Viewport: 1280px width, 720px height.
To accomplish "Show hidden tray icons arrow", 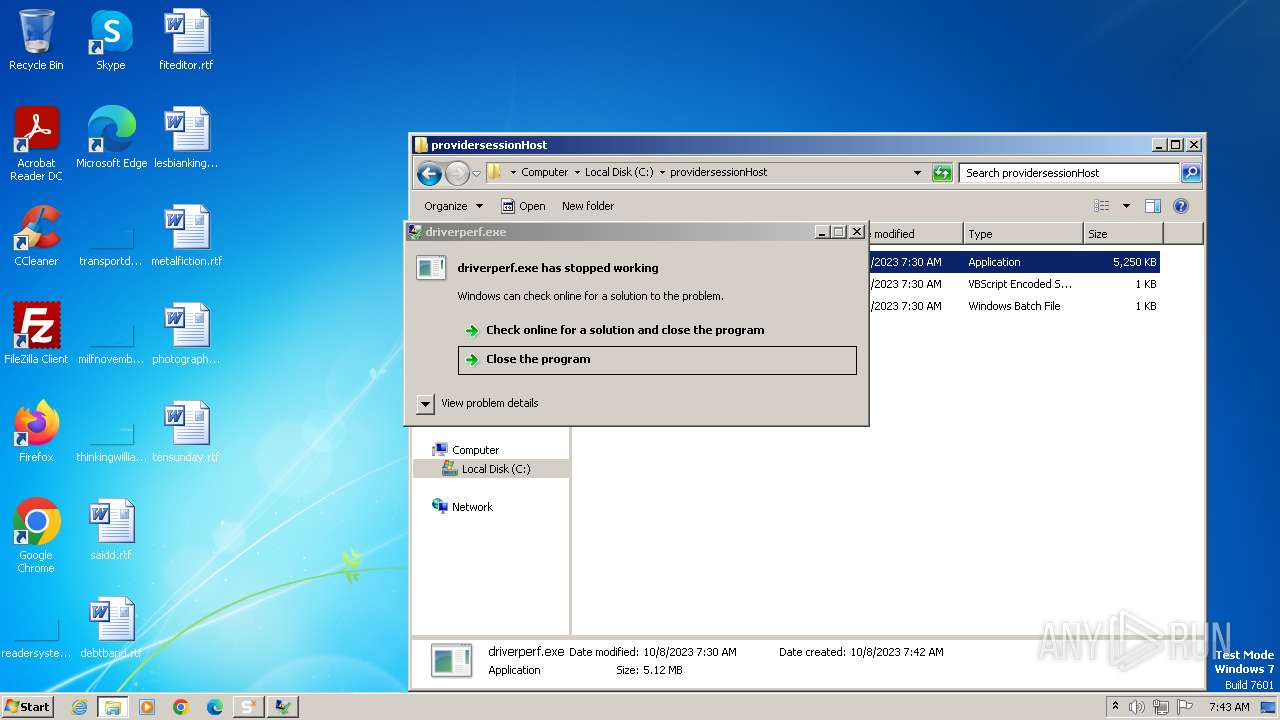I will (x=1115, y=707).
